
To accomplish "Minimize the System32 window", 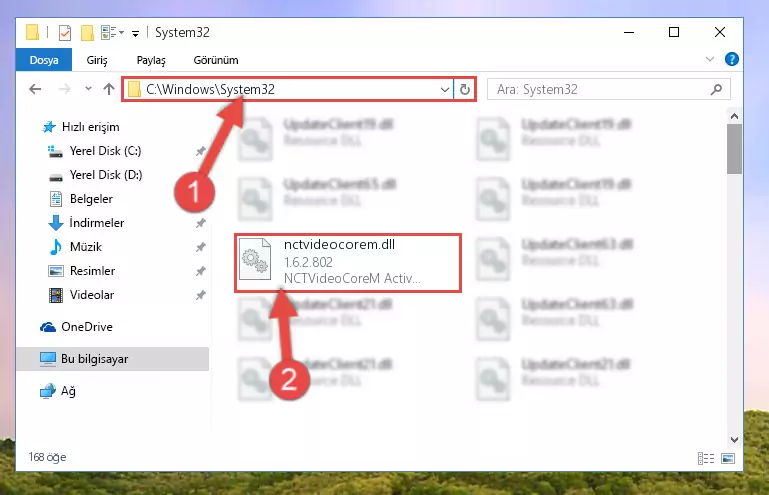I will coord(629,32).
